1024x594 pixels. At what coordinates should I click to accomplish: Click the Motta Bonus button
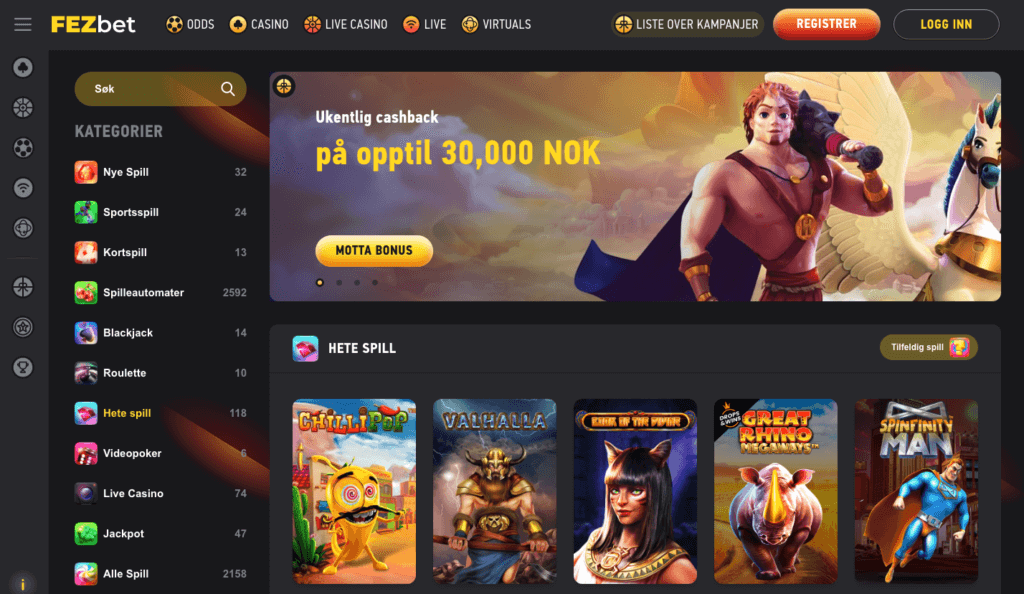(374, 251)
